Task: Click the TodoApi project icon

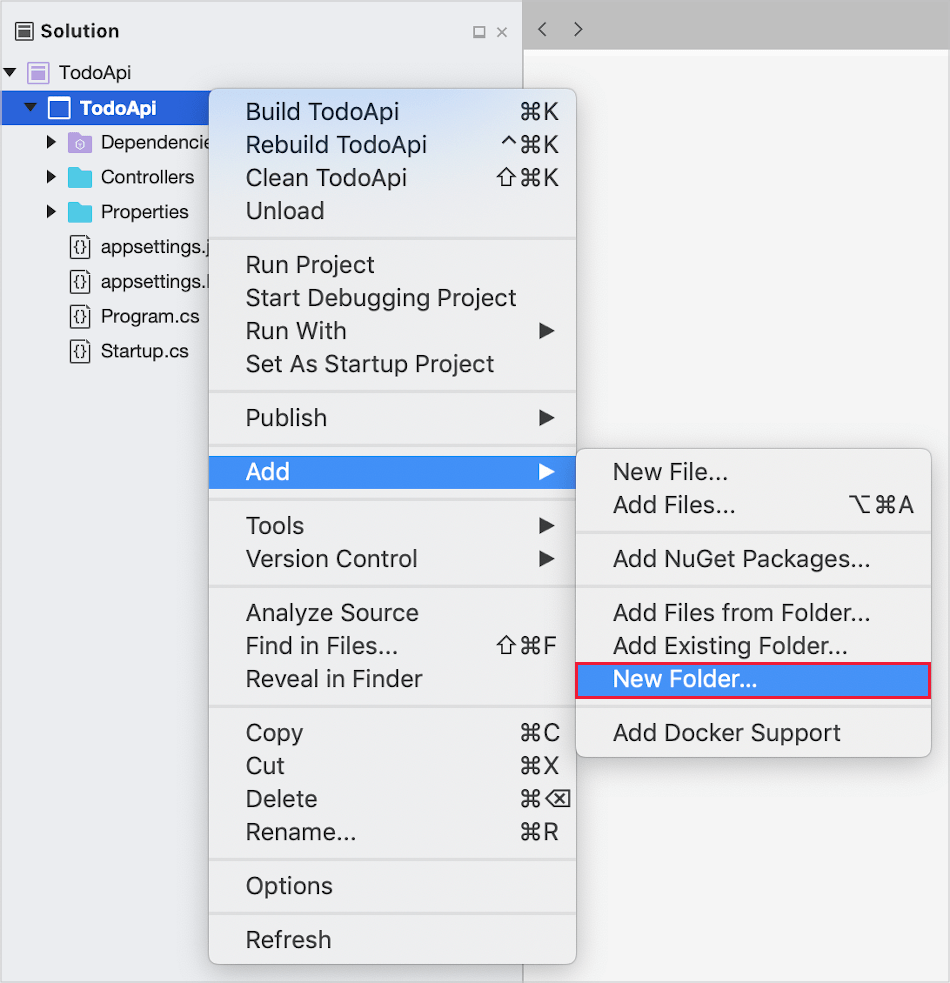Action: pyautogui.click(x=60, y=108)
